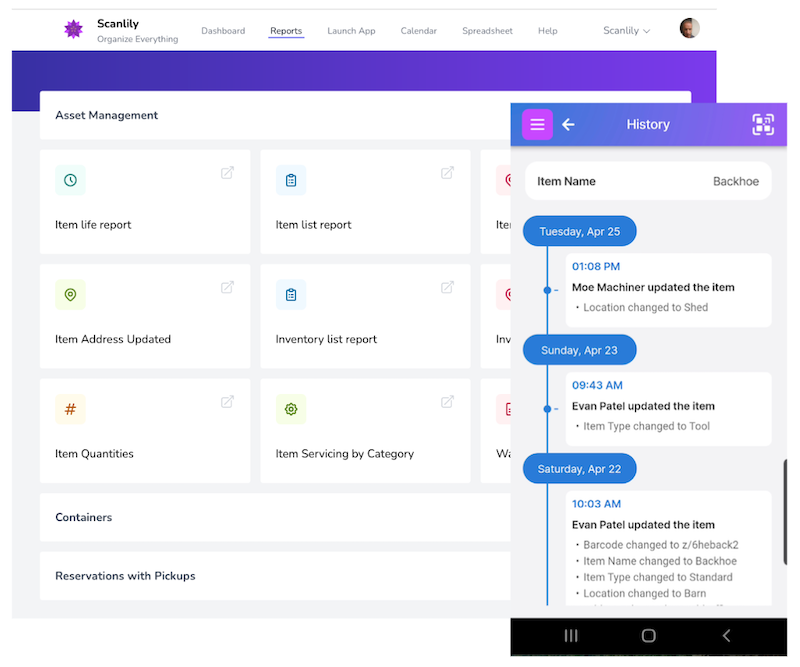Viewport: 800px width, 667px height.
Task: Click the Inventory list report clipboard icon
Action: (x=291, y=295)
